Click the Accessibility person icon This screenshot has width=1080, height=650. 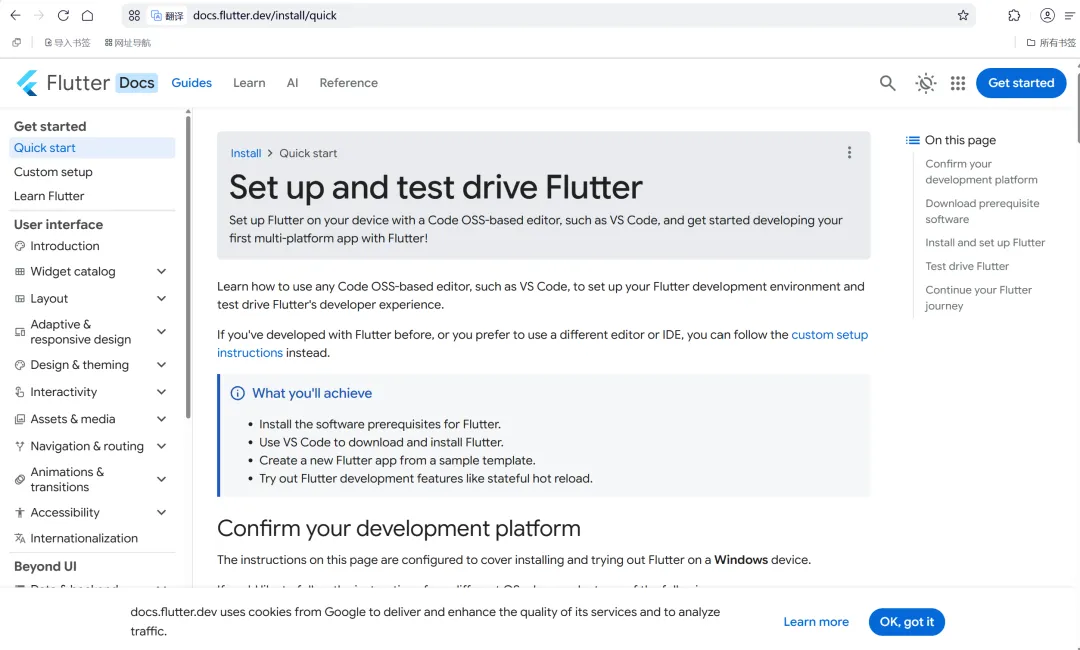pyautogui.click(x=20, y=512)
